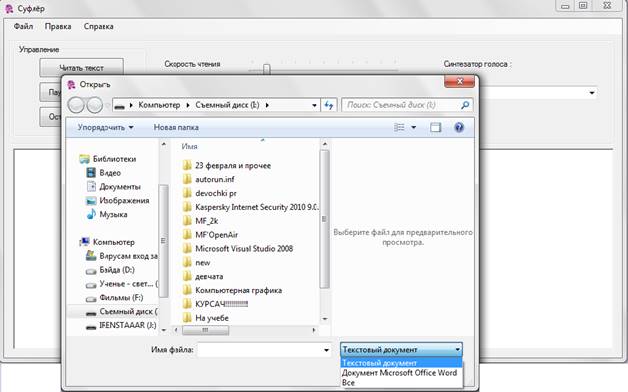Select folder 23 февраля и прочее
628x392 pixels.
[227, 165]
